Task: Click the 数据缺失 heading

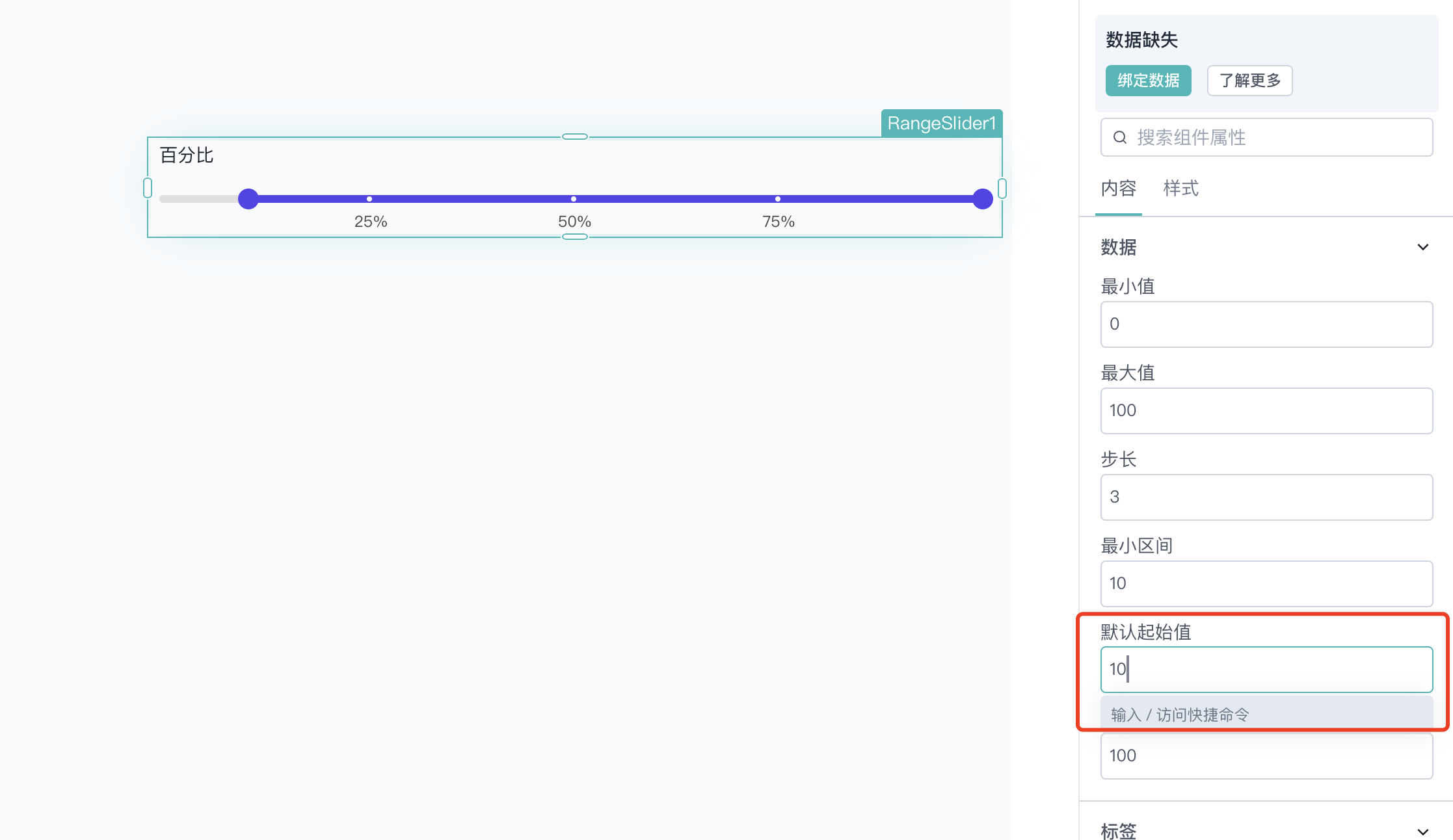Action: pyautogui.click(x=1141, y=40)
